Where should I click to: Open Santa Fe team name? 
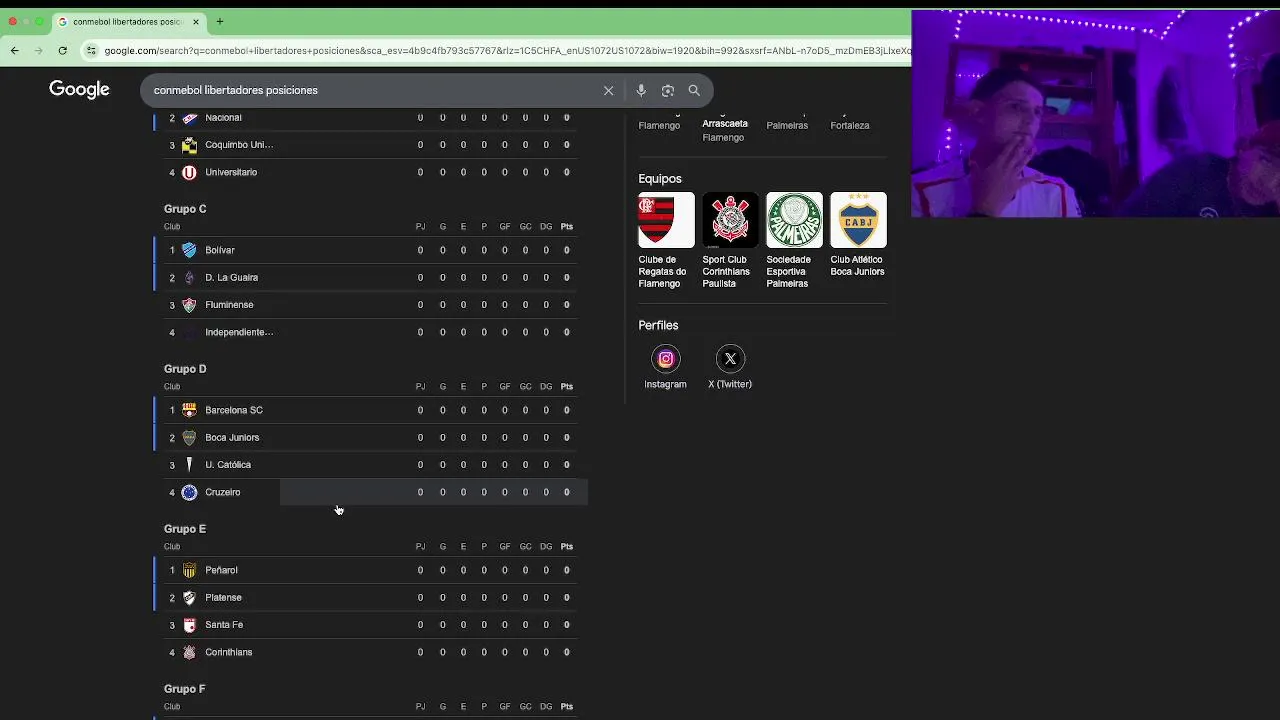pos(224,625)
